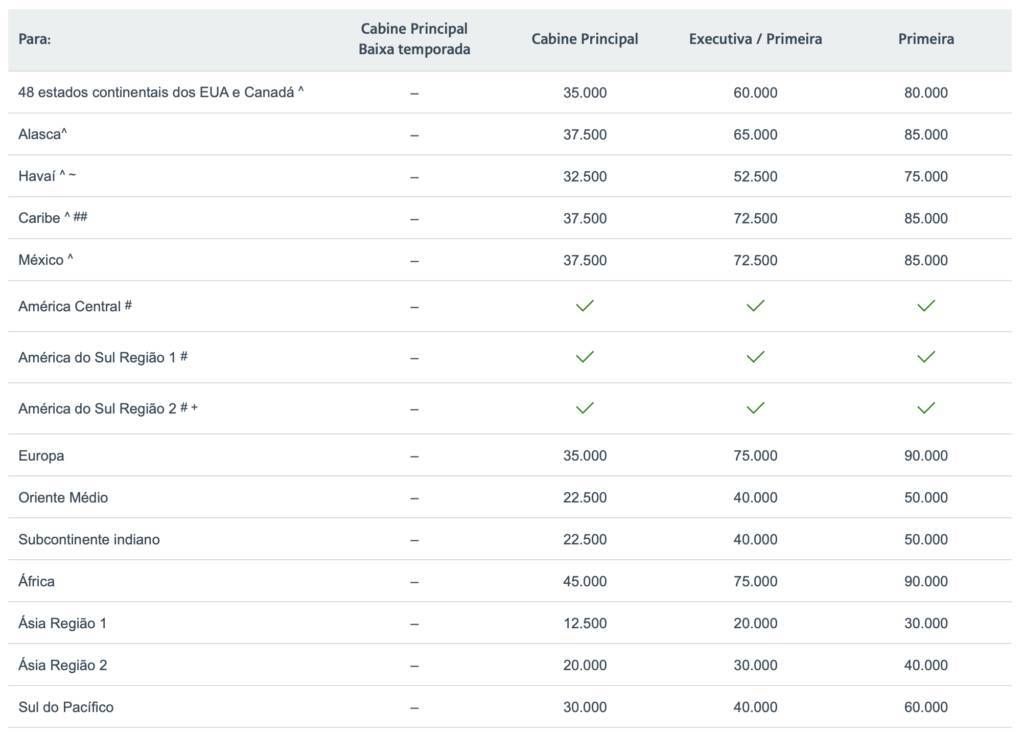Click the 85.000 value in the México row
1024x732 pixels.
pyautogui.click(x=925, y=260)
